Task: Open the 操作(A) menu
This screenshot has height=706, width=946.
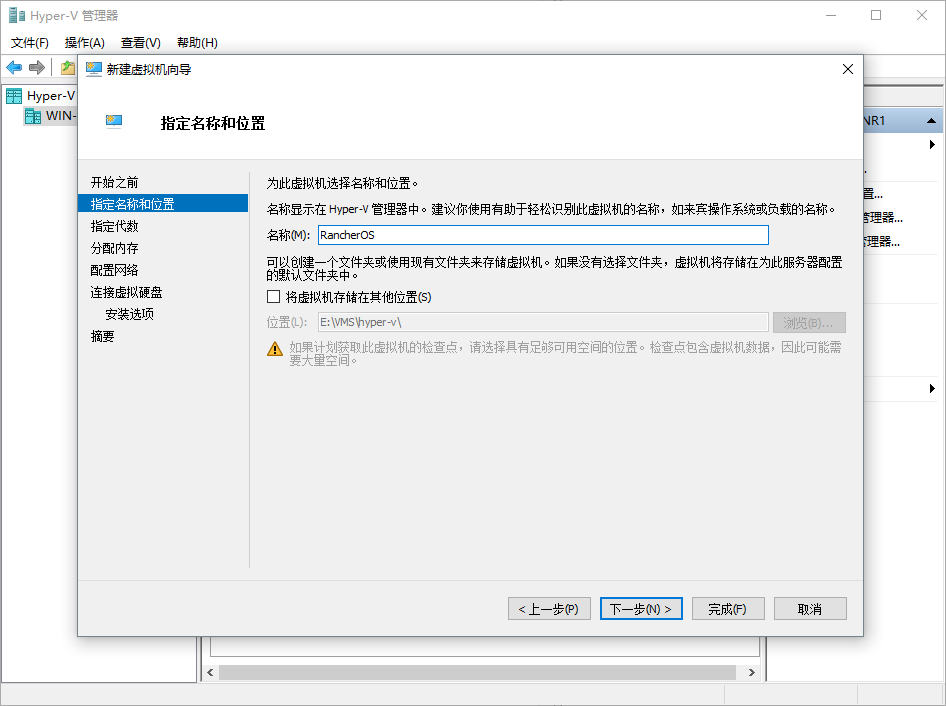Action: [84, 43]
